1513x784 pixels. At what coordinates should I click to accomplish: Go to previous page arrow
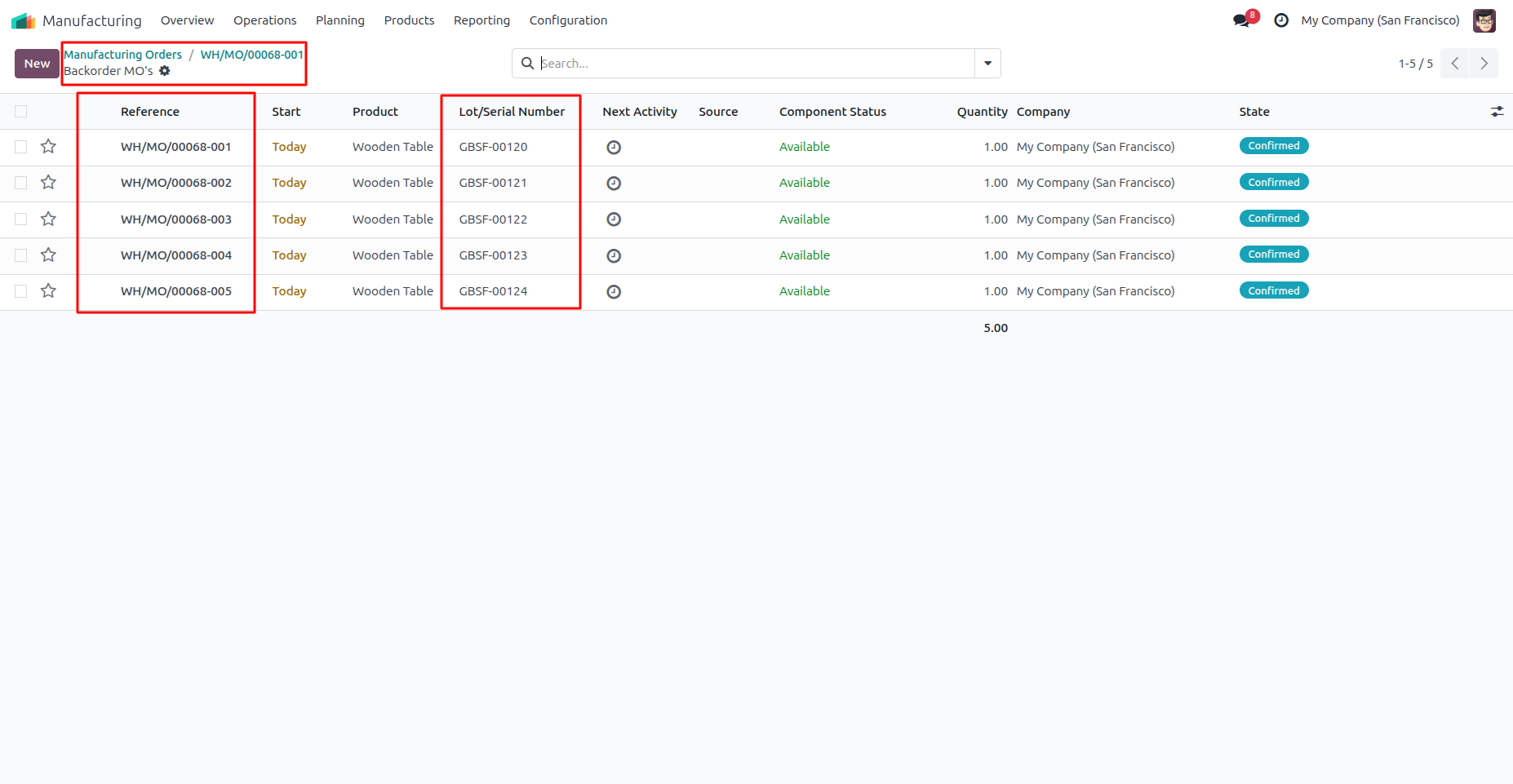click(x=1454, y=64)
